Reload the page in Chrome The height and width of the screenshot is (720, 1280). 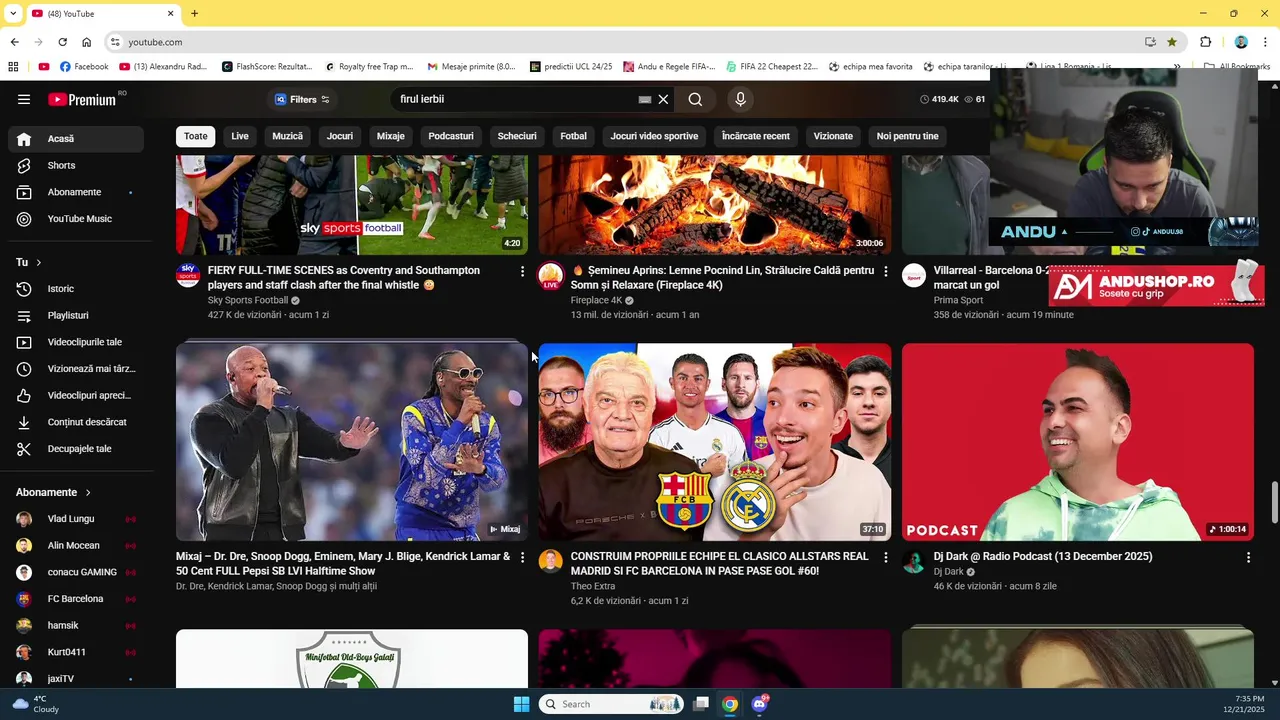click(x=62, y=42)
